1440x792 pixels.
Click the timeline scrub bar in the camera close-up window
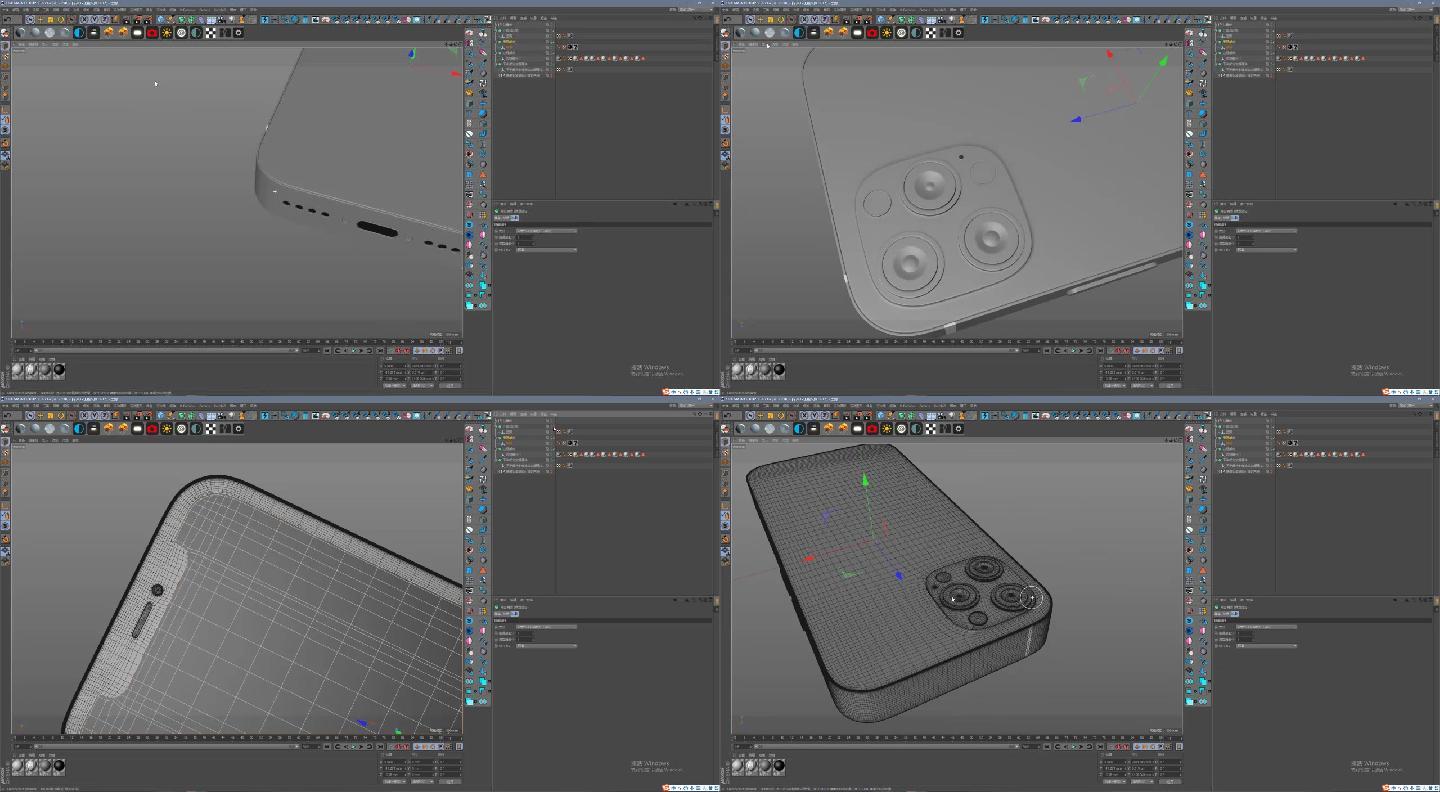[886, 350]
